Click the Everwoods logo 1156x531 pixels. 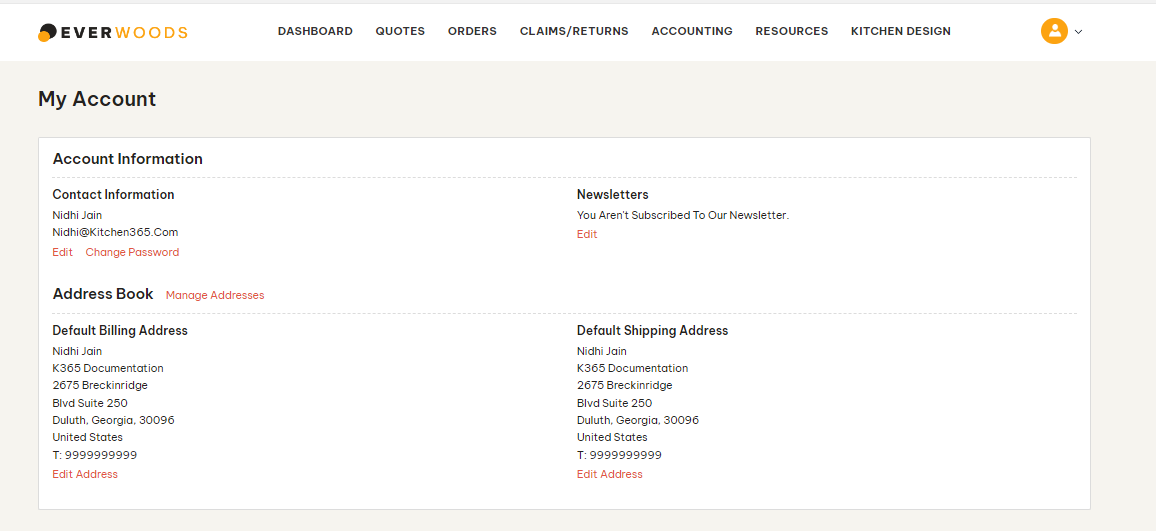click(113, 32)
